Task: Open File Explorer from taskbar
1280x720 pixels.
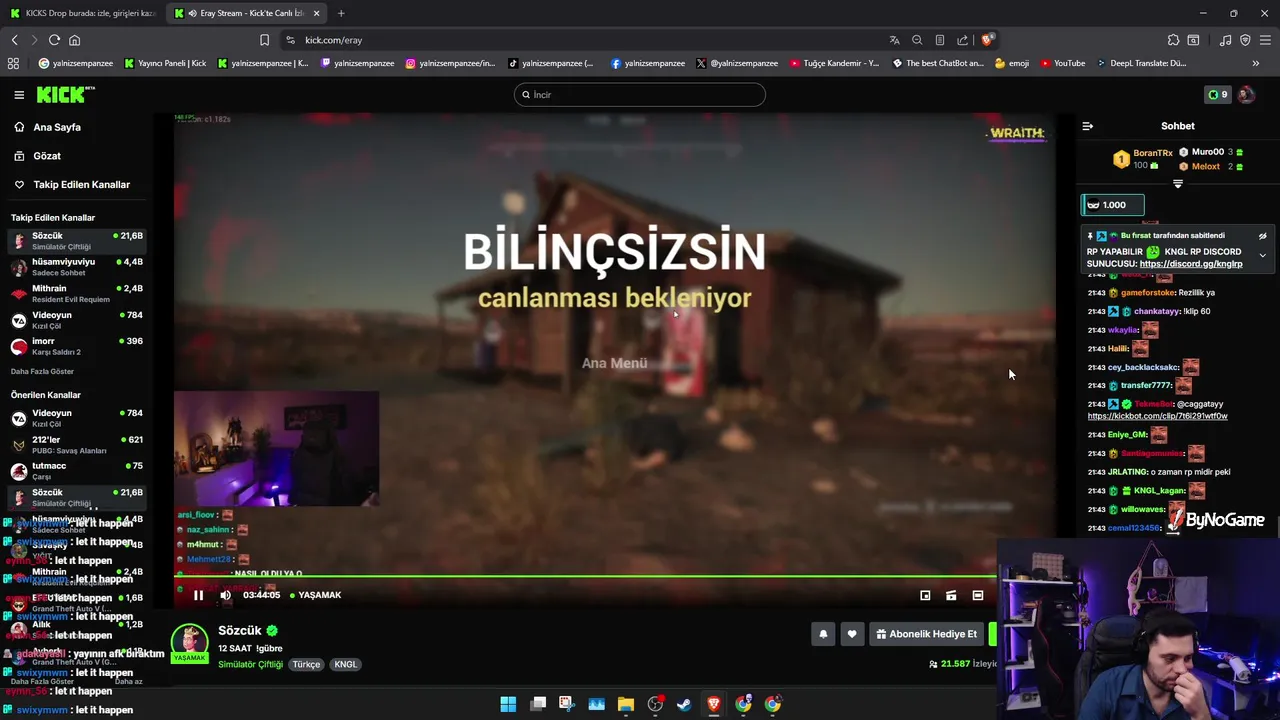Action: pyautogui.click(x=625, y=704)
